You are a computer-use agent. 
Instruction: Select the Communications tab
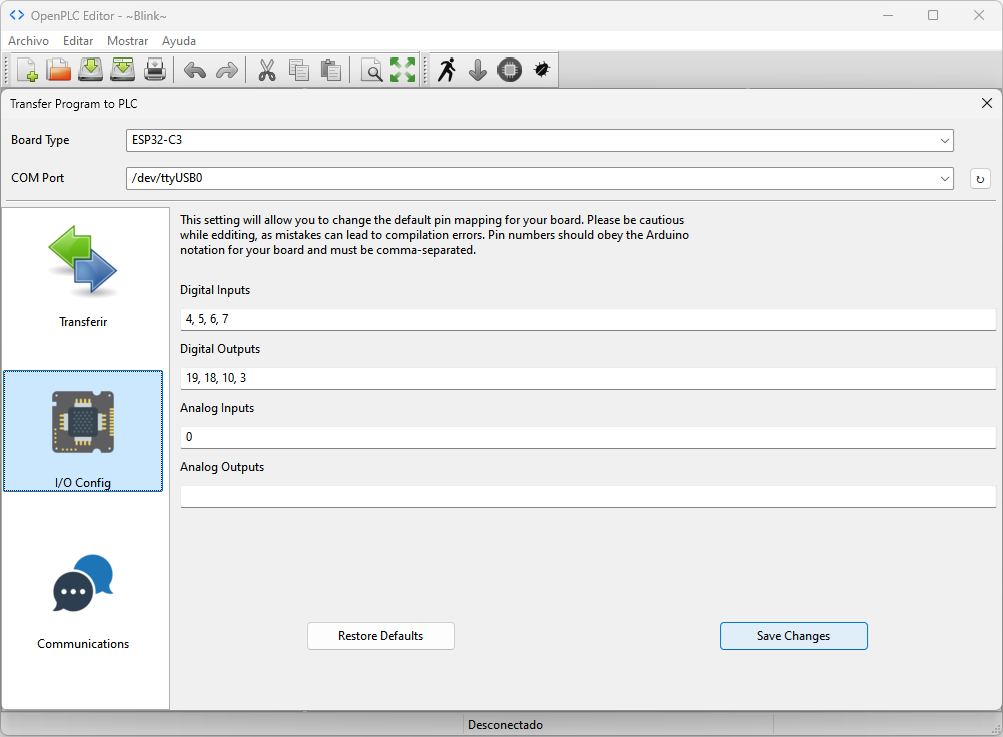(83, 600)
